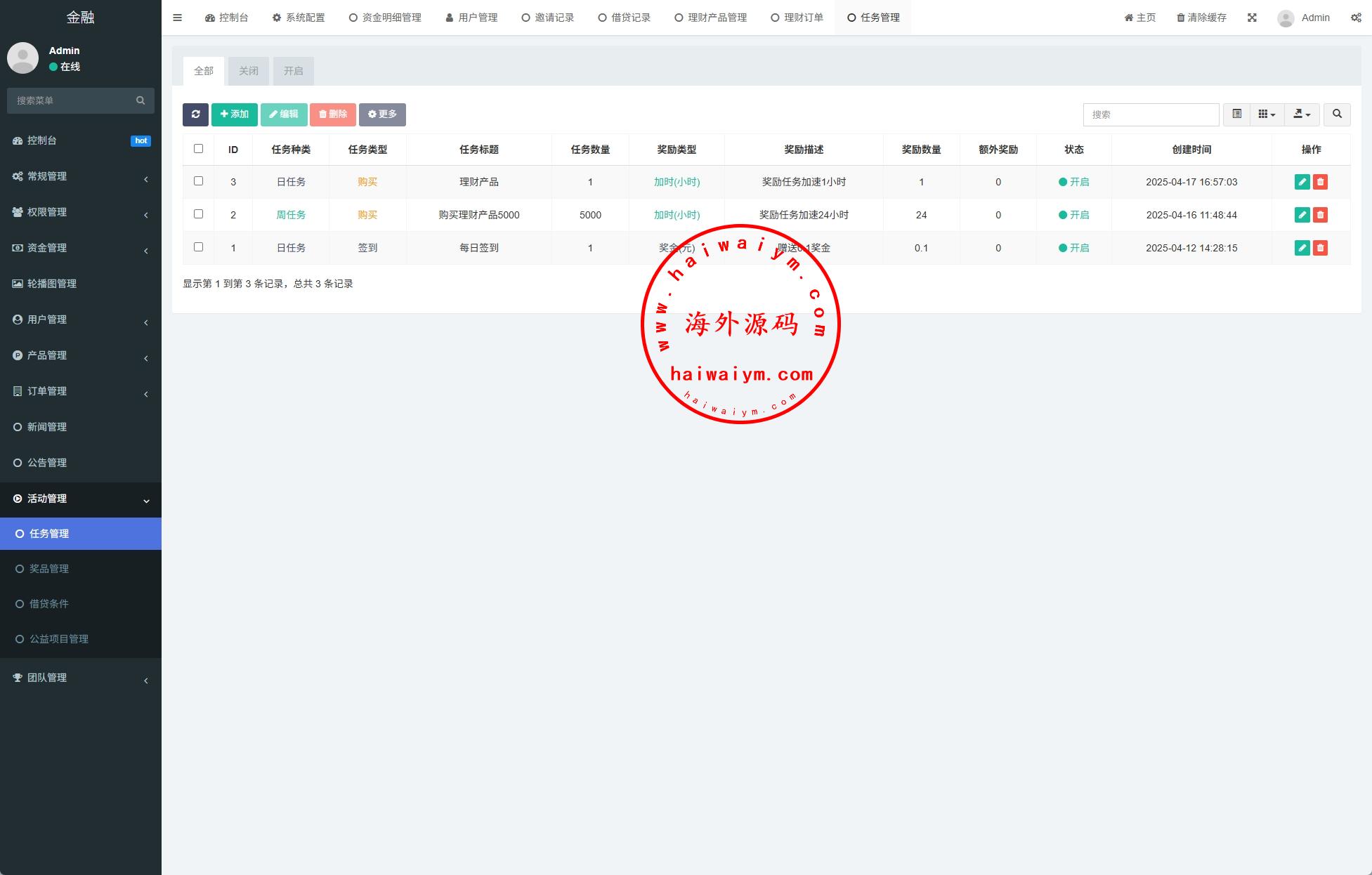Click the green edit pencil for task ID 3
Image resolution: width=1372 pixels, height=875 pixels.
click(1302, 182)
